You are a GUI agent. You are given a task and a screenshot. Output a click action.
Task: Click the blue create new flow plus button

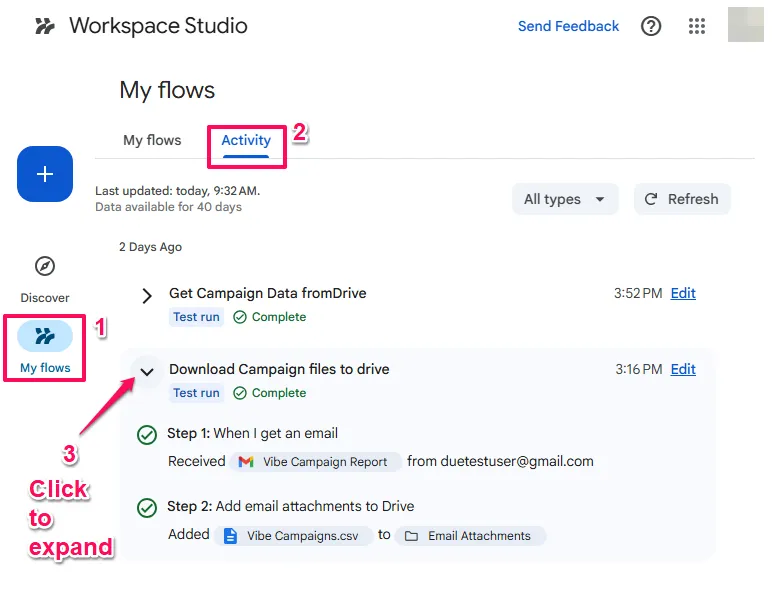[45, 174]
